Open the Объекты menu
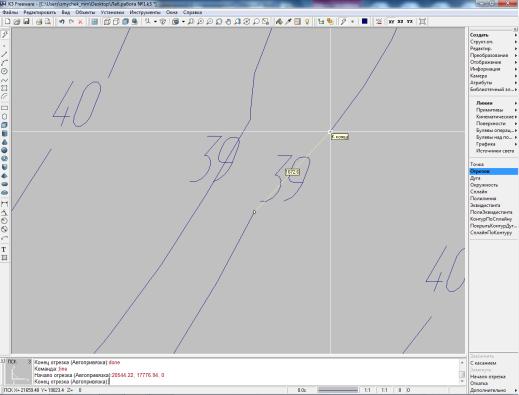The image size is (519, 395). (85, 12)
